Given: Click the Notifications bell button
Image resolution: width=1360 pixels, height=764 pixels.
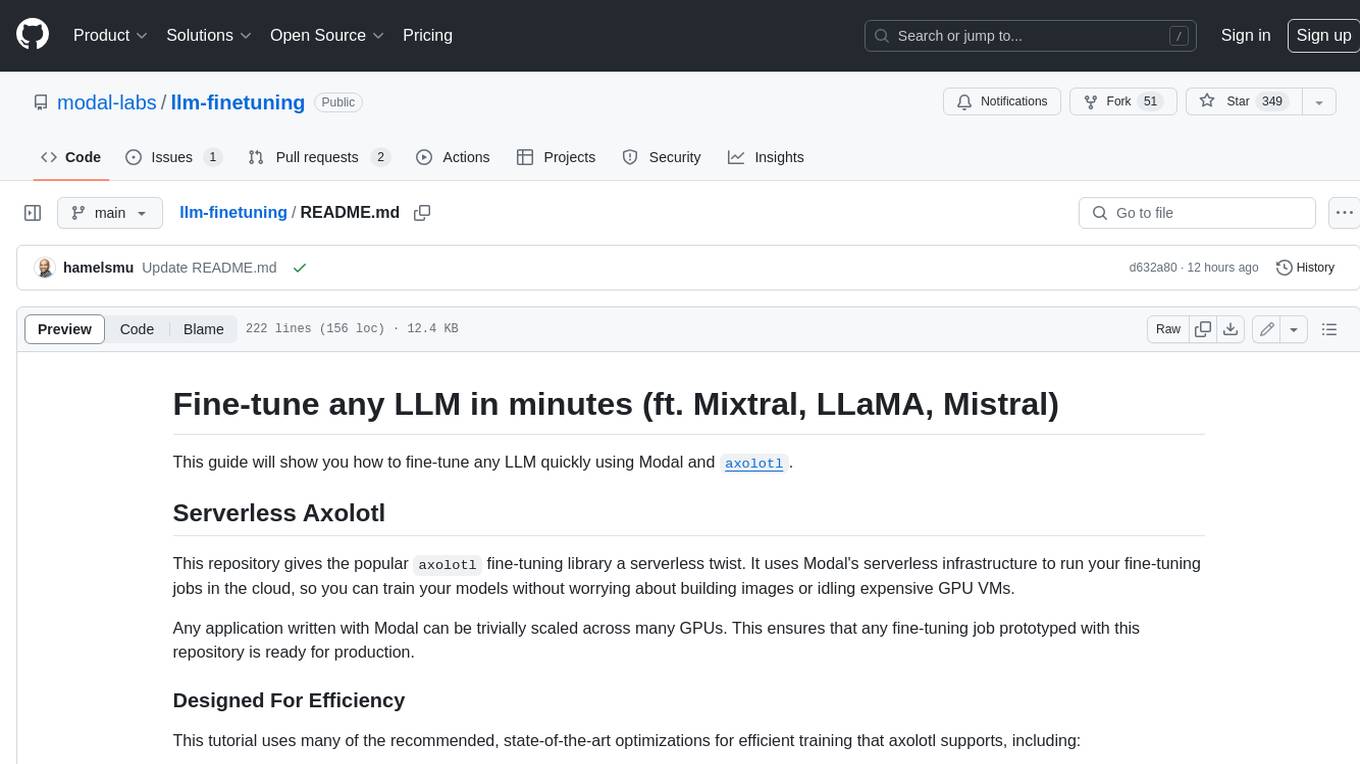Looking at the screenshot, I should (x=1002, y=102).
